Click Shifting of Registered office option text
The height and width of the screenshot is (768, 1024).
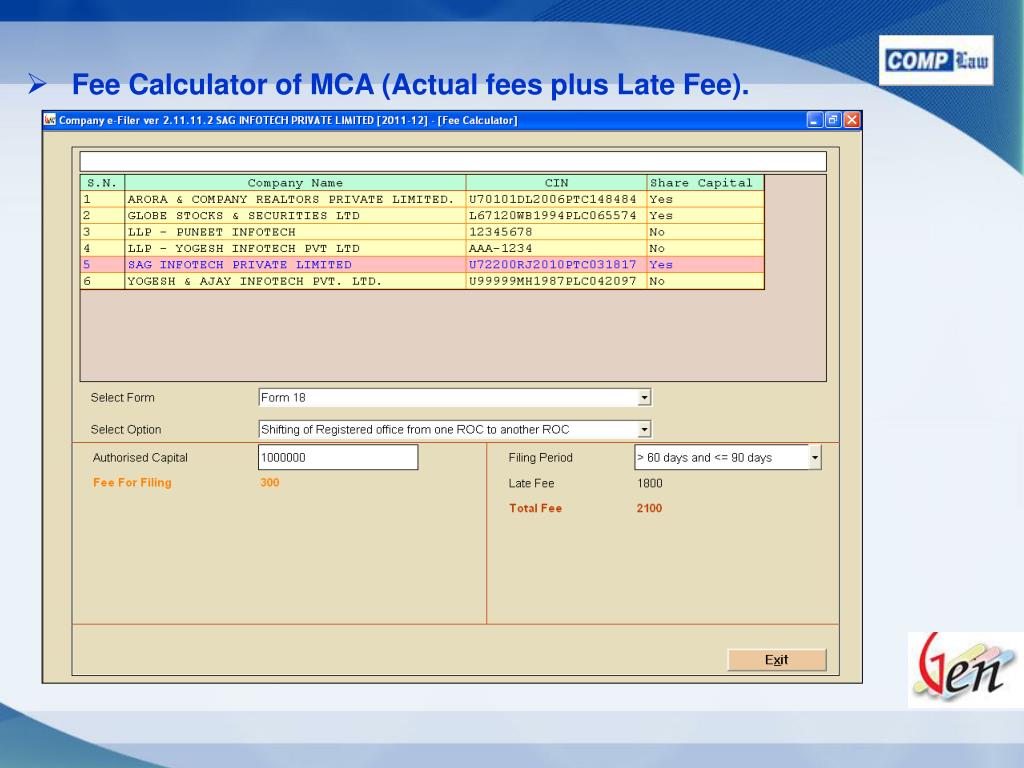click(415, 429)
